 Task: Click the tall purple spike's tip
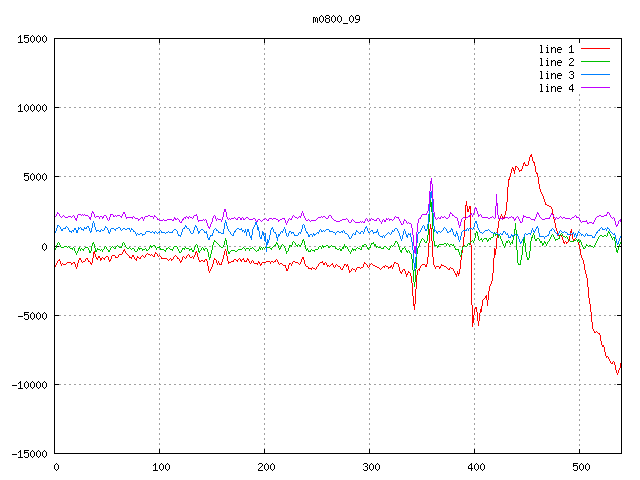pyautogui.click(x=431, y=180)
